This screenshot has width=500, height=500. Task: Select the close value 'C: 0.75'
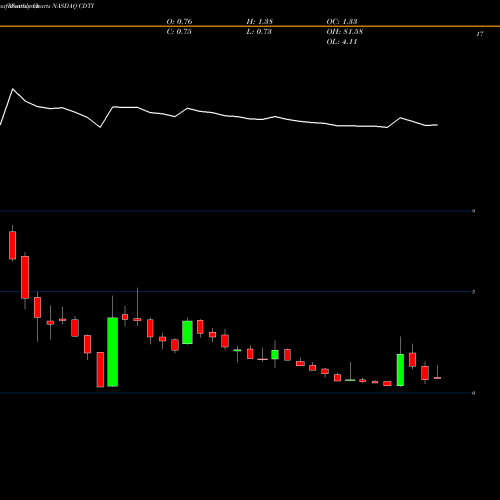(179, 32)
